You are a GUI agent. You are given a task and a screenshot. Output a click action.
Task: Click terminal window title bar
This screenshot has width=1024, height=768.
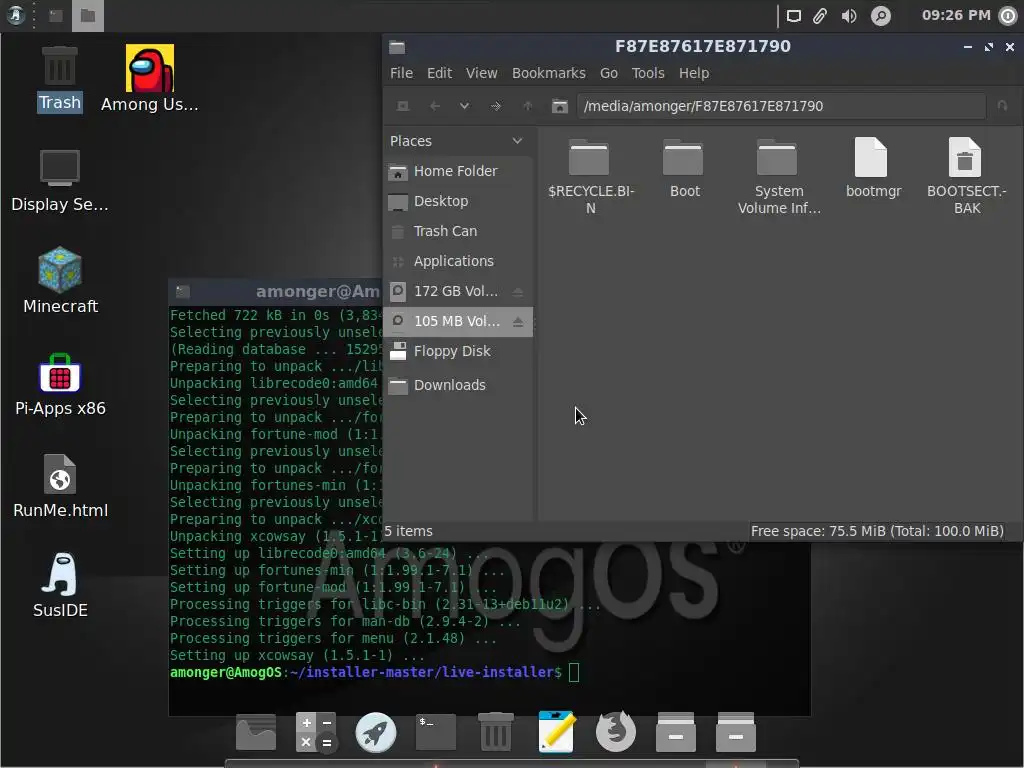point(275,291)
